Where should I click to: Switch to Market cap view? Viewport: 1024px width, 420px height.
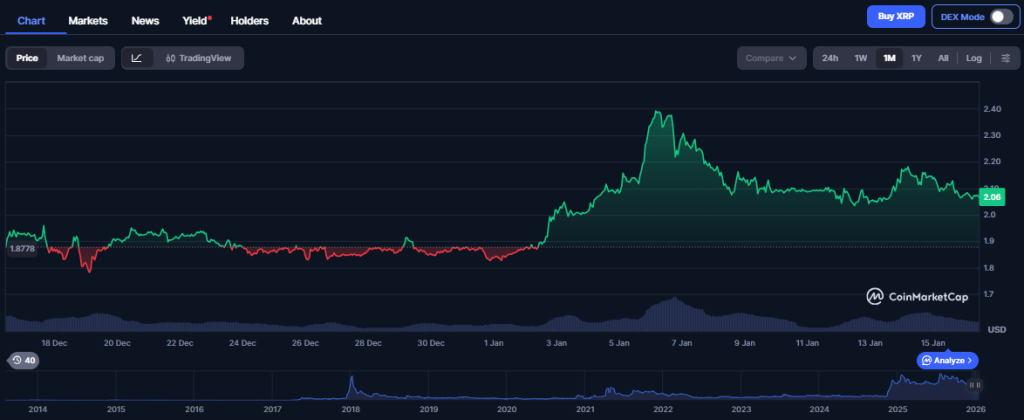click(x=80, y=58)
